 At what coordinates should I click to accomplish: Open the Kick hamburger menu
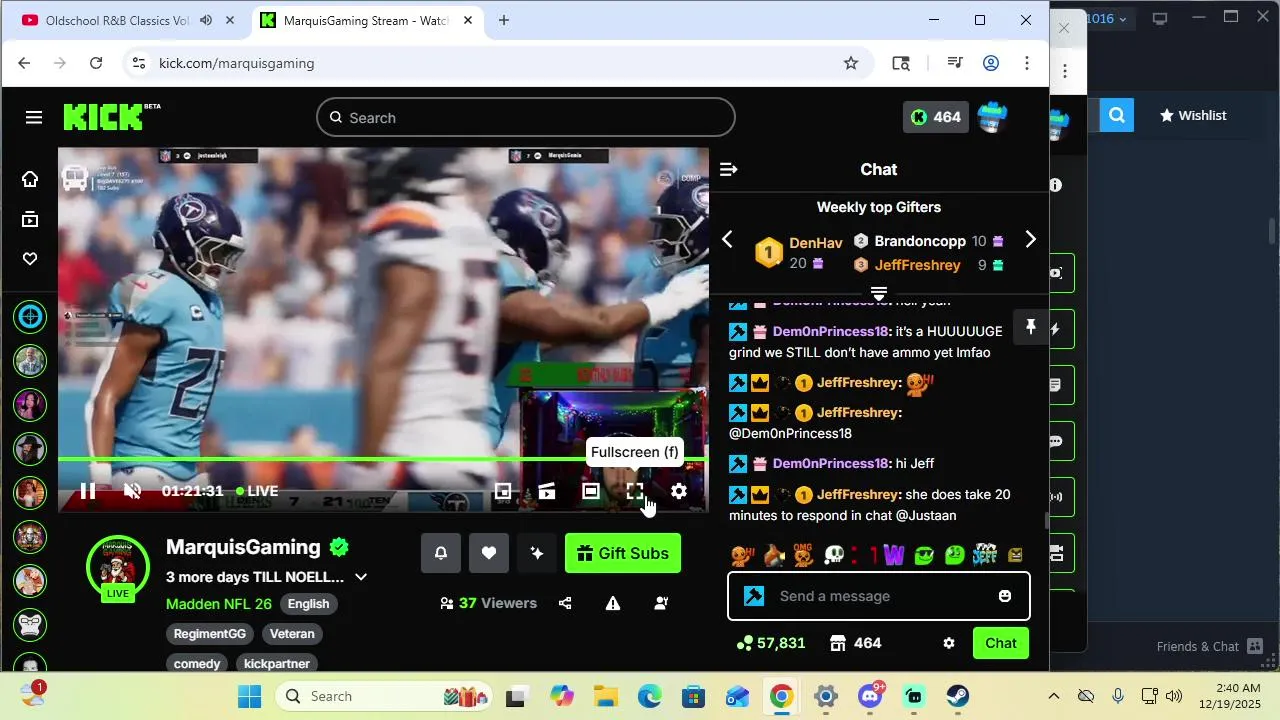click(34, 118)
